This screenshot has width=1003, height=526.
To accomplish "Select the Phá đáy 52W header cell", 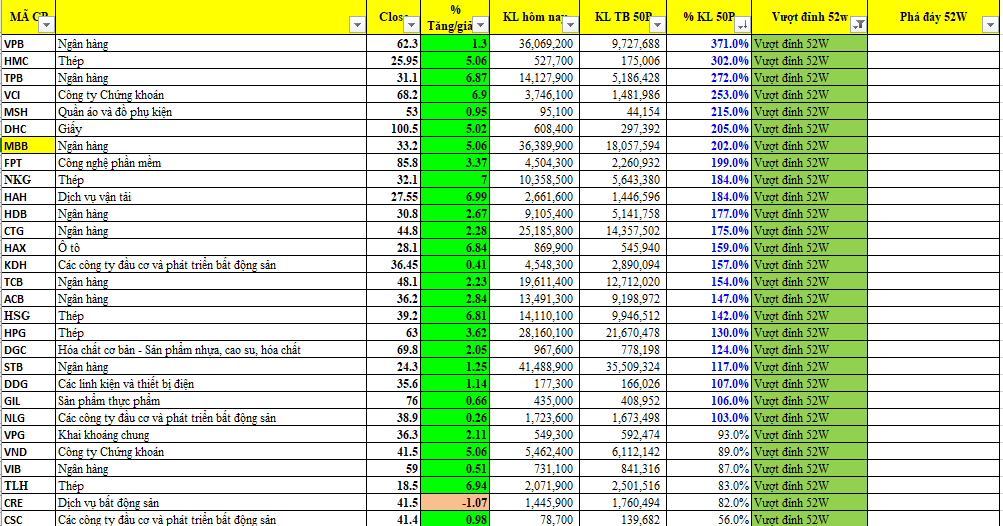I will pyautogui.click(x=933, y=18).
